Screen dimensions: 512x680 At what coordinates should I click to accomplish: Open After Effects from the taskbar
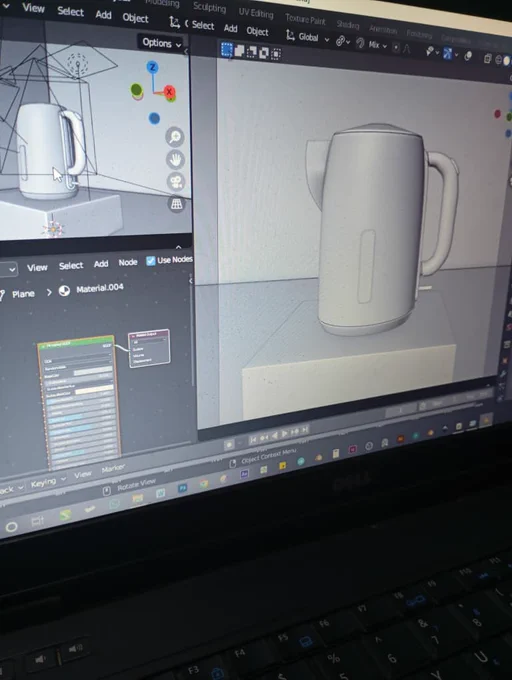tap(244, 474)
